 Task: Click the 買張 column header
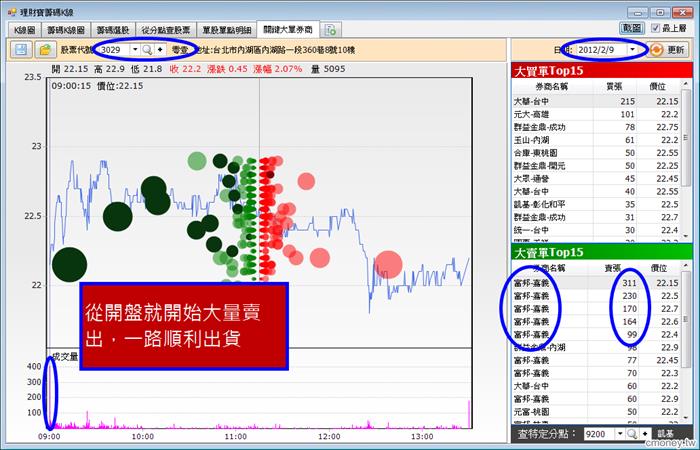614,87
